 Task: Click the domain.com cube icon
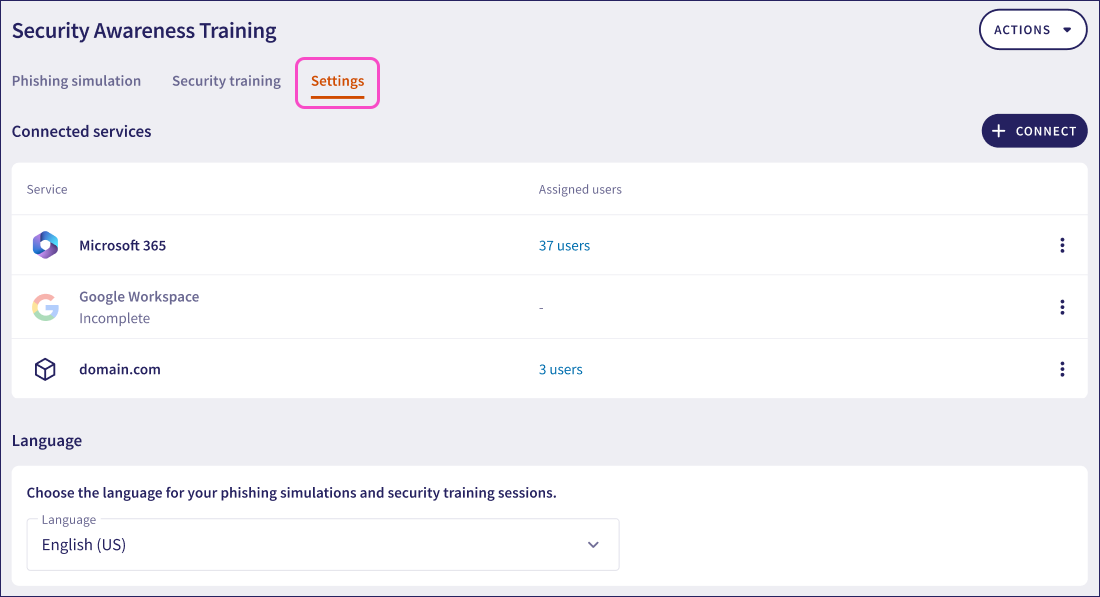(45, 369)
